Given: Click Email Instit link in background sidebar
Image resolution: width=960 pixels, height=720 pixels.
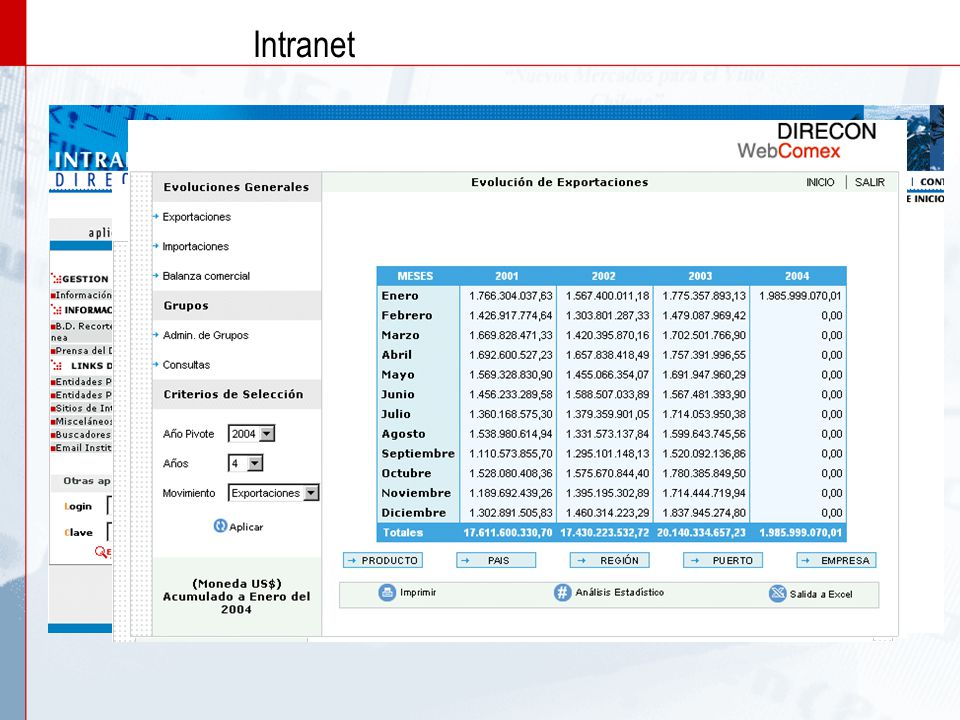Looking at the screenshot, I should coord(84,448).
